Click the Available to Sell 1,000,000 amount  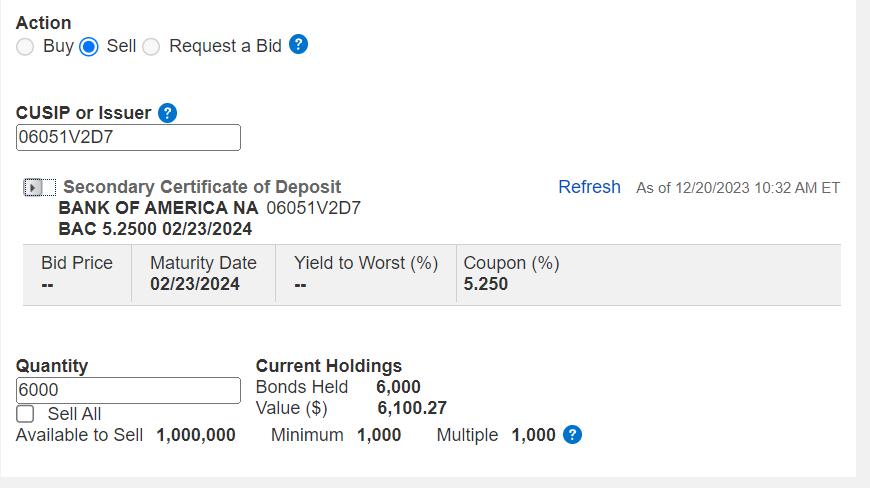click(x=196, y=435)
